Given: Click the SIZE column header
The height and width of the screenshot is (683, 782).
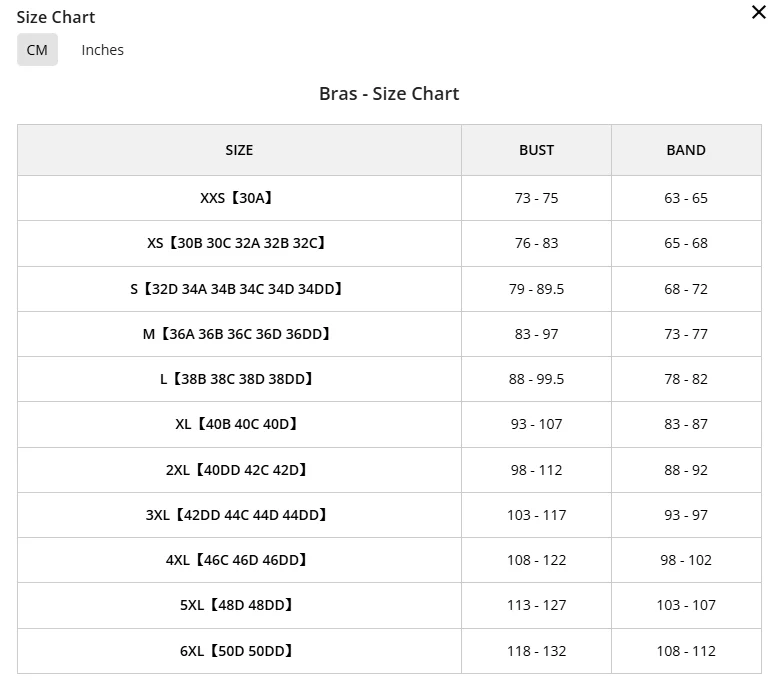Looking at the screenshot, I should 239,150.
